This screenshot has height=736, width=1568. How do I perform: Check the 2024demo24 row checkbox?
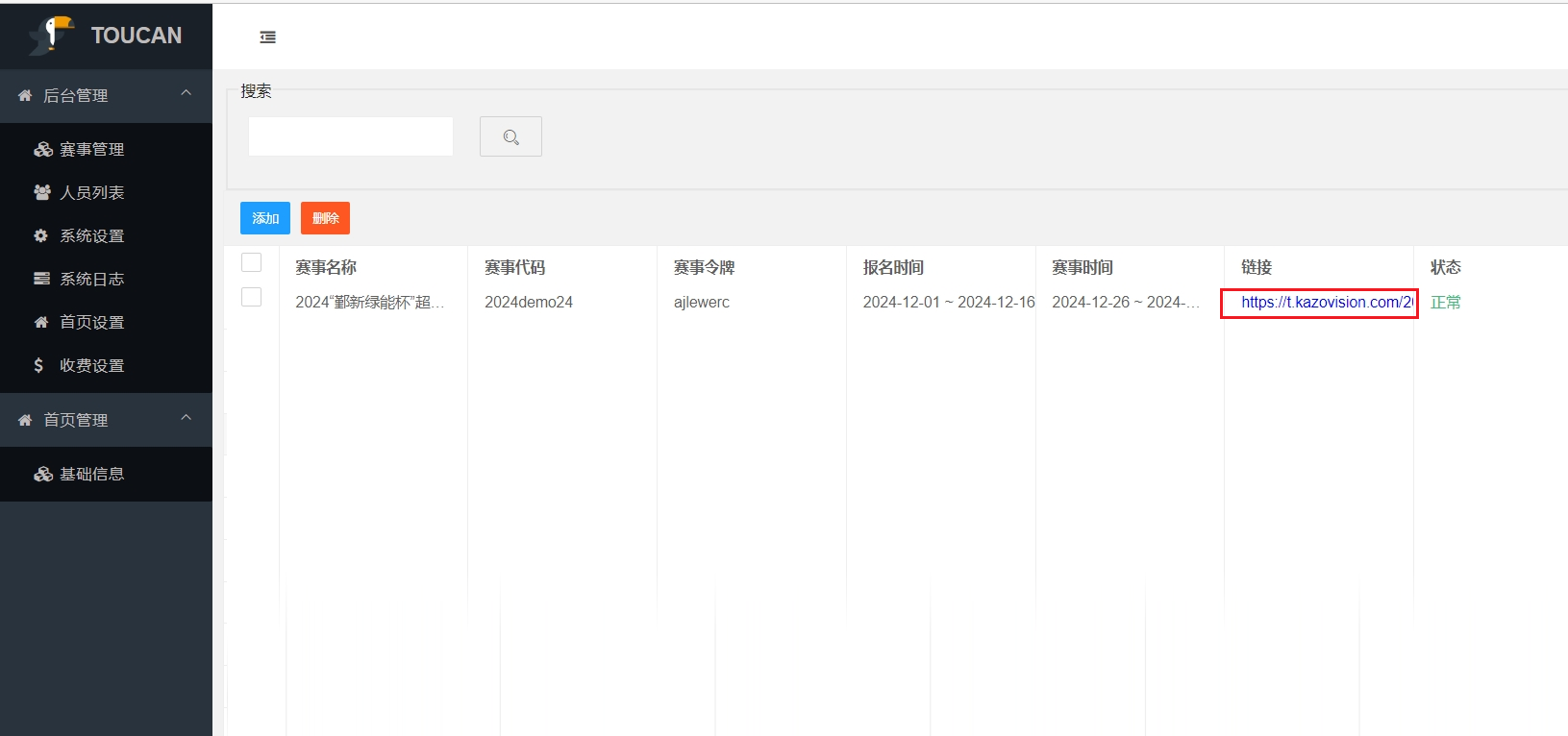pyautogui.click(x=252, y=297)
